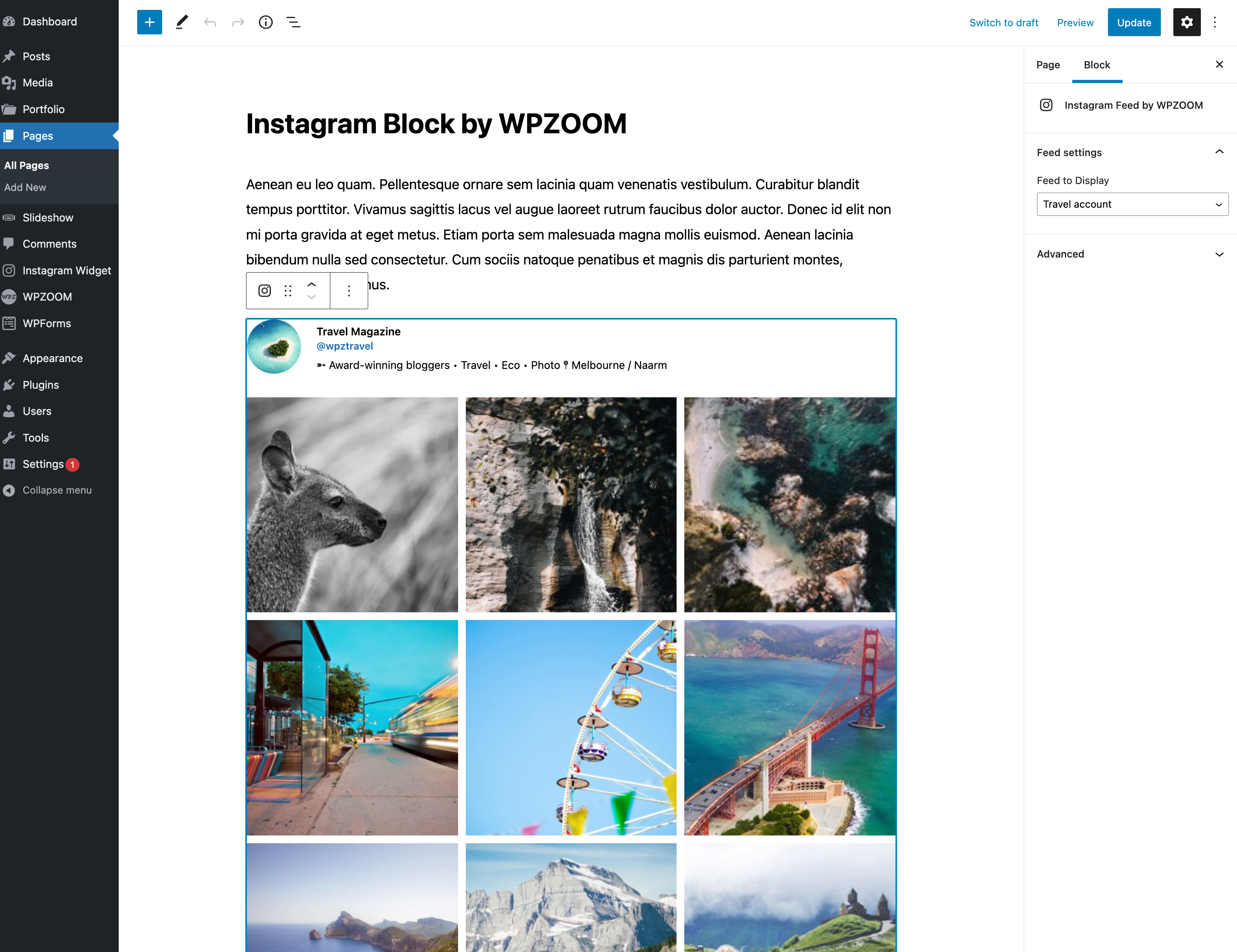This screenshot has height=952, width=1237.
Task: Open Add New page submenu item
Action: click(25, 187)
